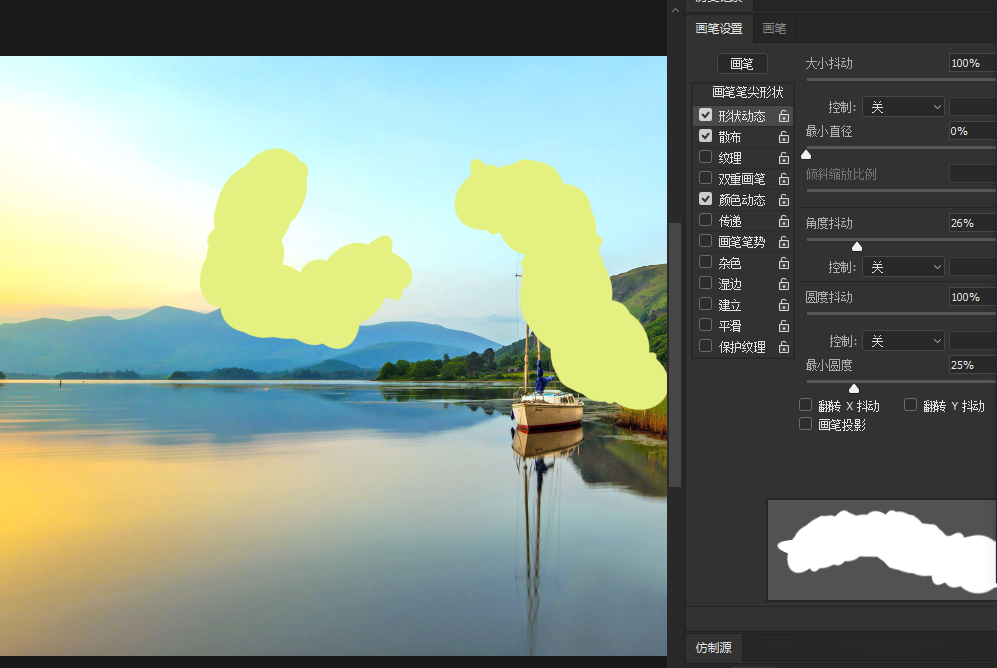This screenshot has width=997, height=668.
Task: Click the 颜色动态 label in brush settings
Action: tap(742, 200)
